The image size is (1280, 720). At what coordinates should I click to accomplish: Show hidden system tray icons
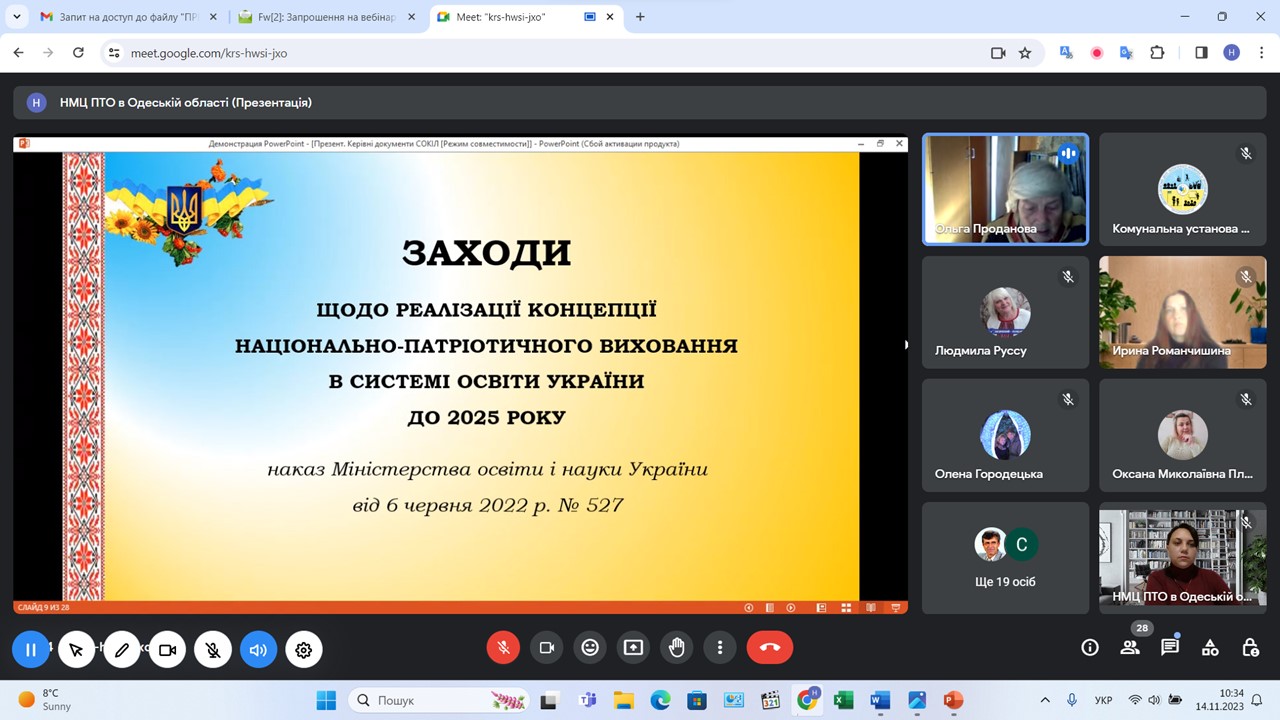coord(1045,700)
